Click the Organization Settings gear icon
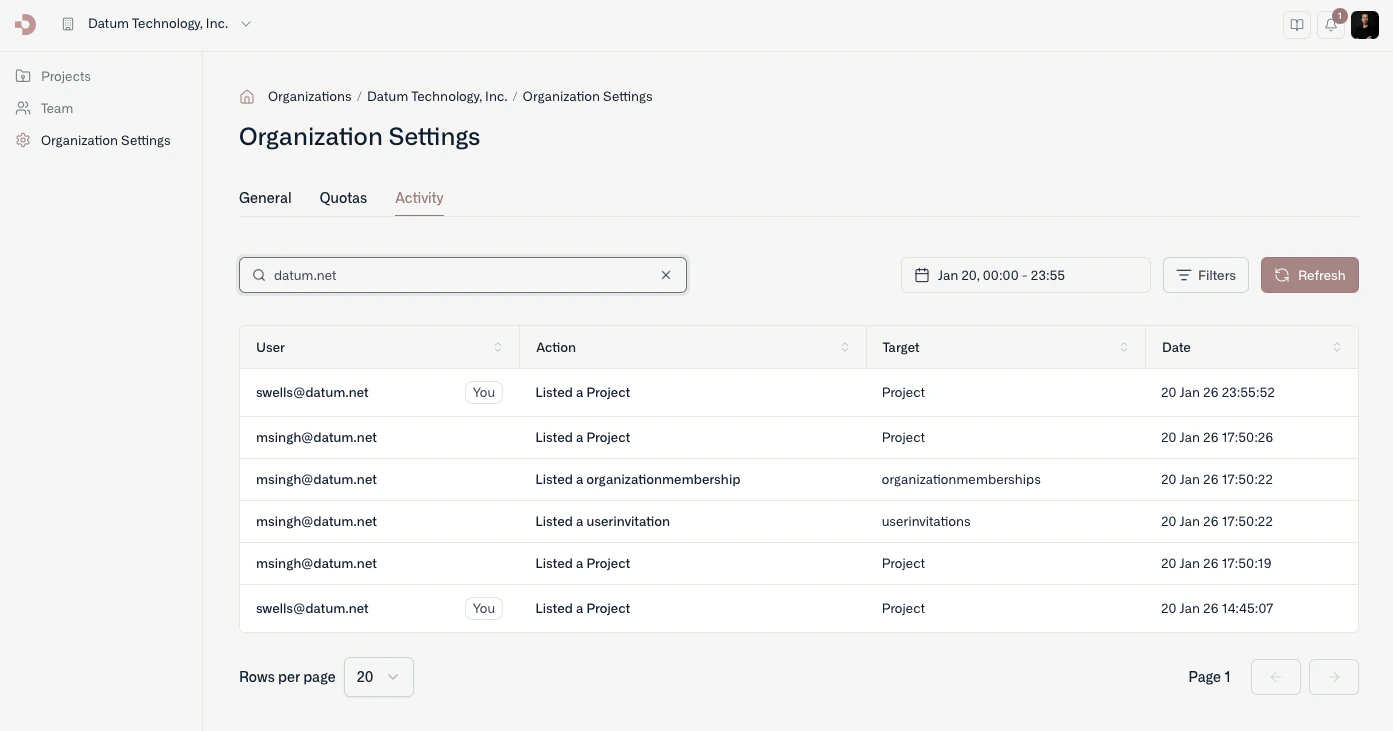Image resolution: width=1393 pixels, height=731 pixels. click(23, 140)
